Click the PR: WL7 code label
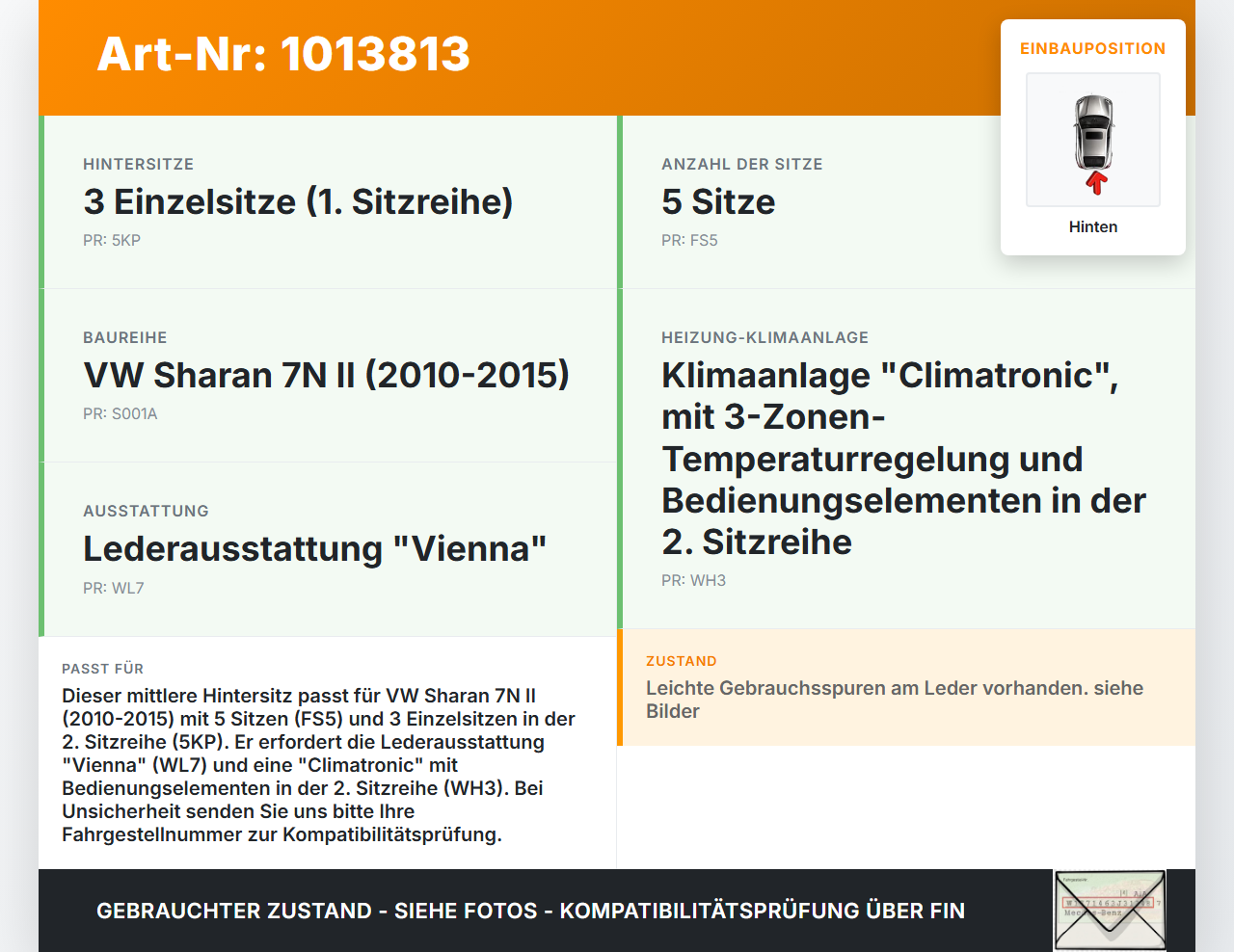The height and width of the screenshot is (952, 1234). (x=113, y=587)
